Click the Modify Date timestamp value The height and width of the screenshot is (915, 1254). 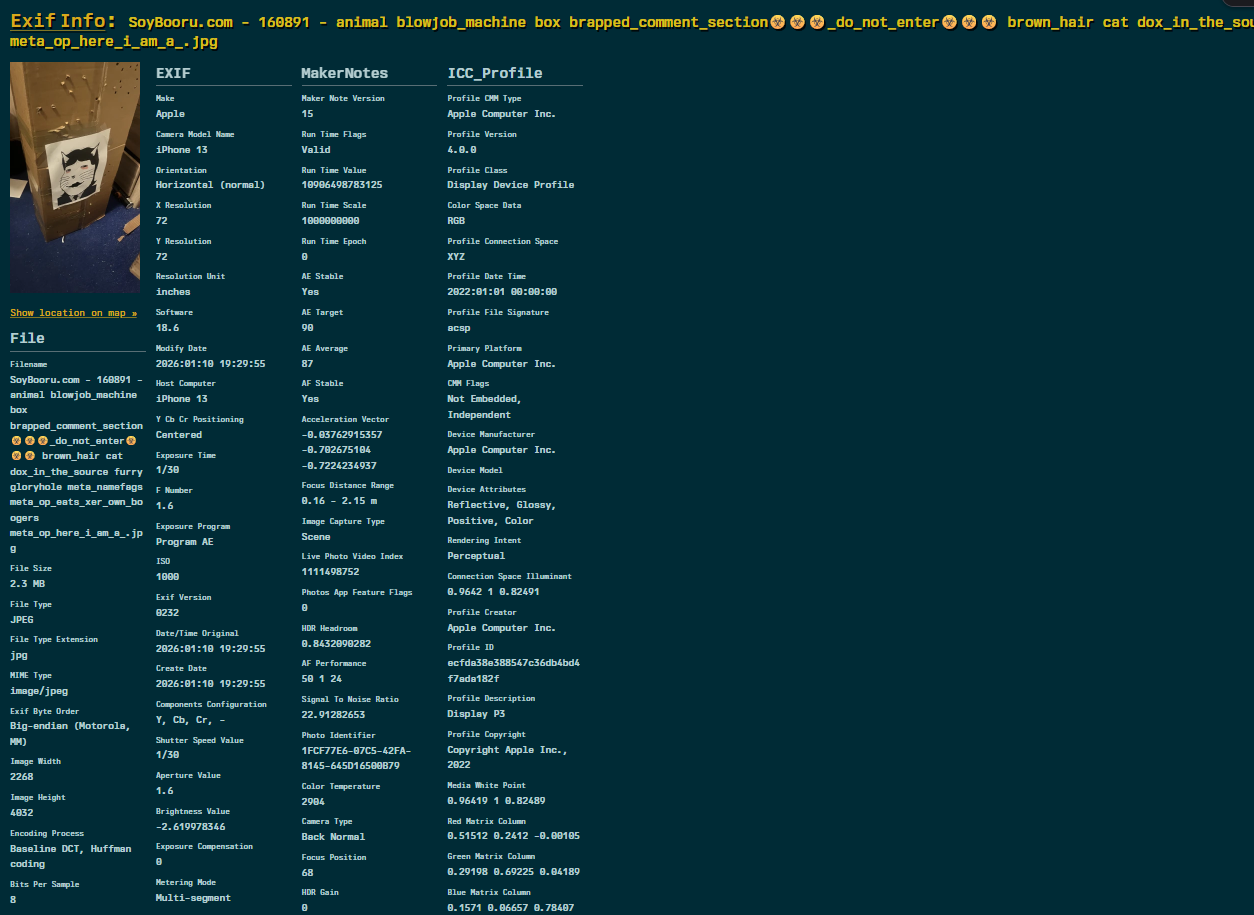click(210, 364)
